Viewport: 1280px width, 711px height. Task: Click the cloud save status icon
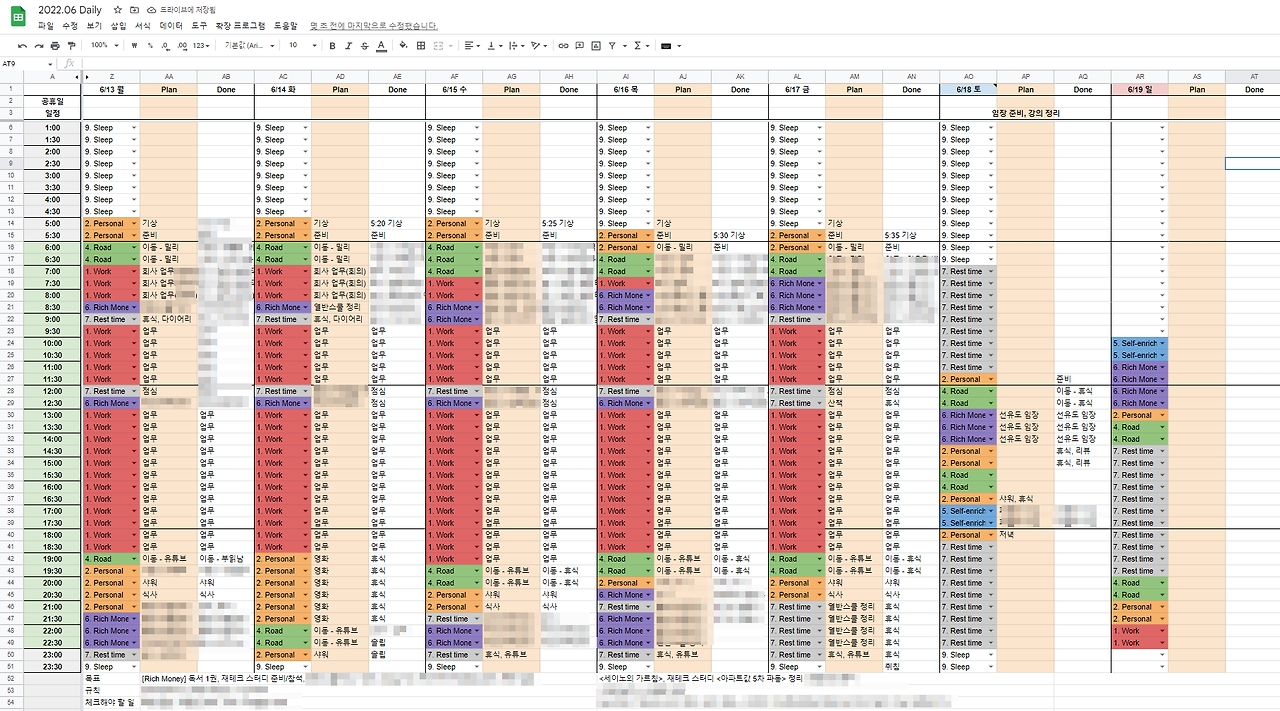[151, 9]
